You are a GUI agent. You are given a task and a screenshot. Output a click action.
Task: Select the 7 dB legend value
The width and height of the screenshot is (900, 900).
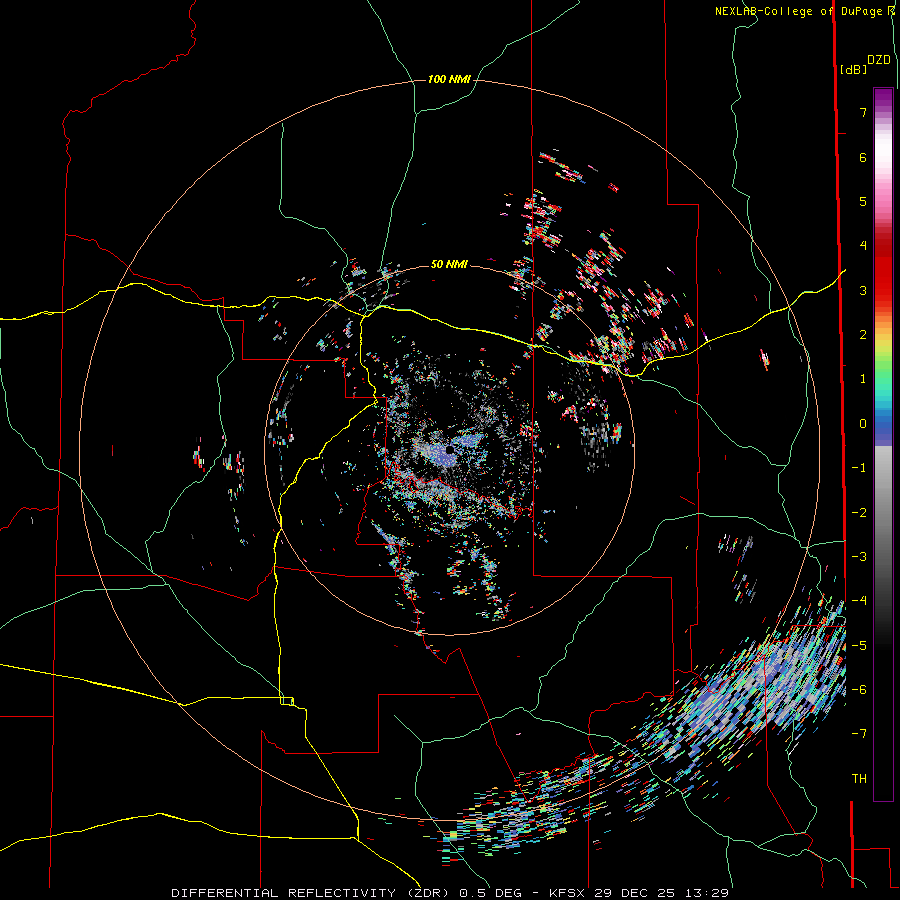[863, 112]
